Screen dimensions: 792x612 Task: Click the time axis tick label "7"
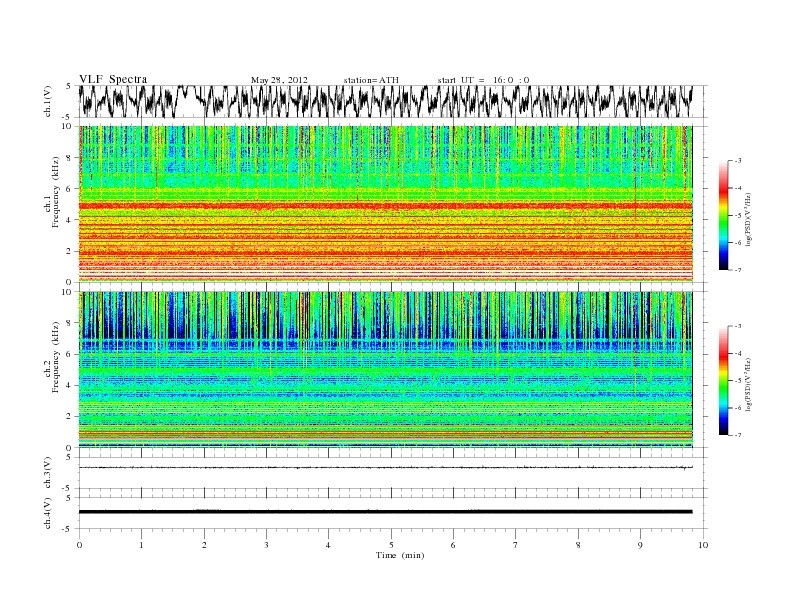[516, 545]
